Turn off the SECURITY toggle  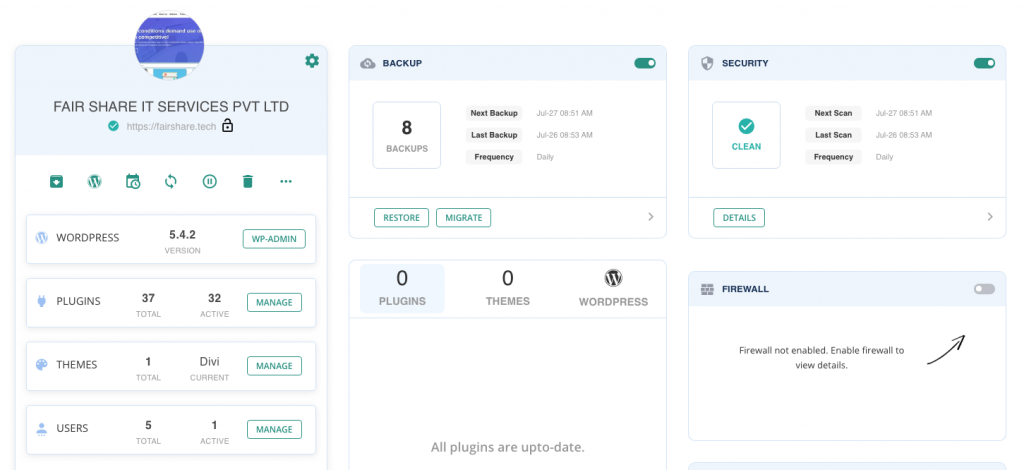point(984,63)
